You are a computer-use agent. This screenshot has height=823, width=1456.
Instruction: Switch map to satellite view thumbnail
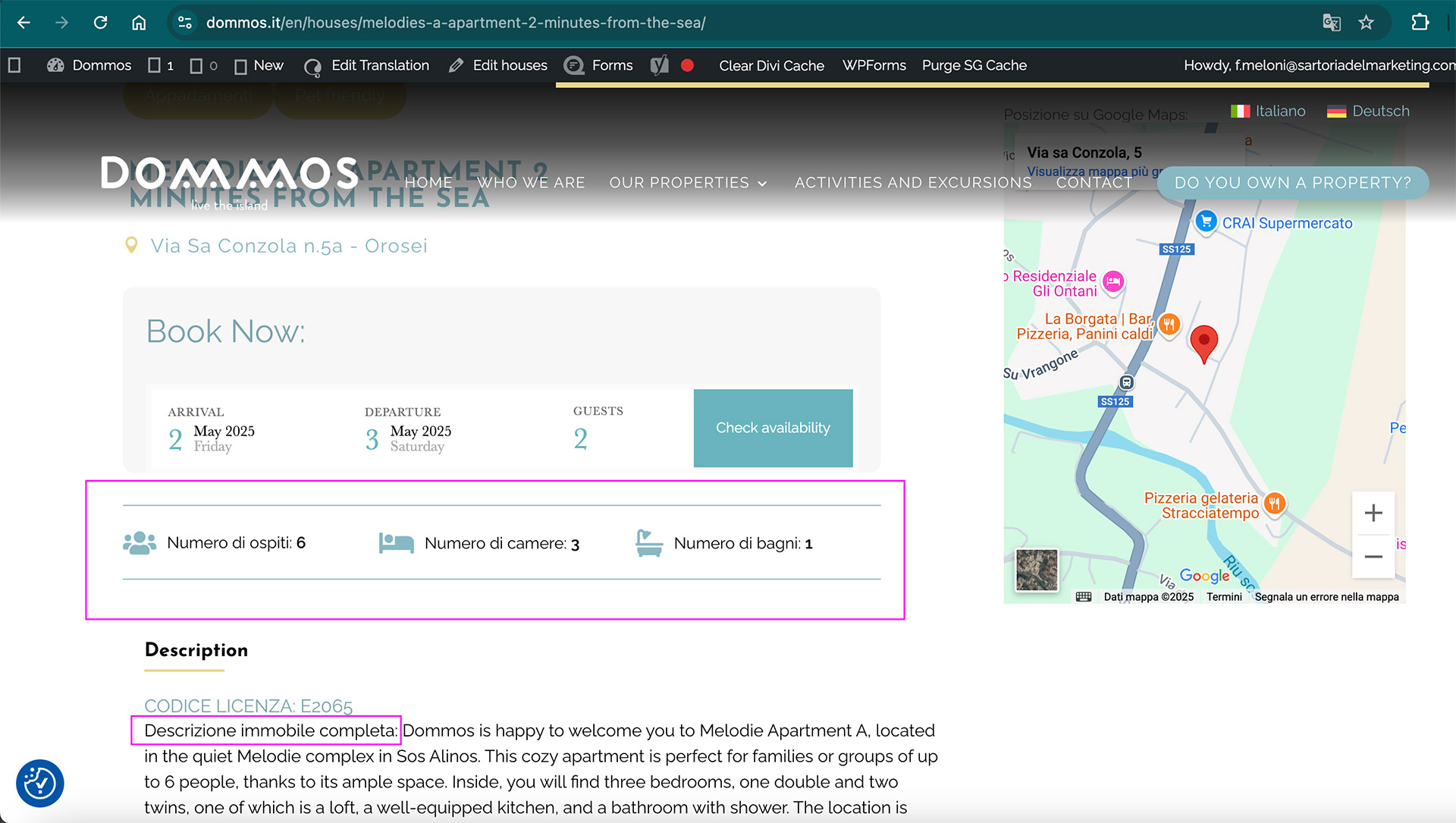[1036, 570]
